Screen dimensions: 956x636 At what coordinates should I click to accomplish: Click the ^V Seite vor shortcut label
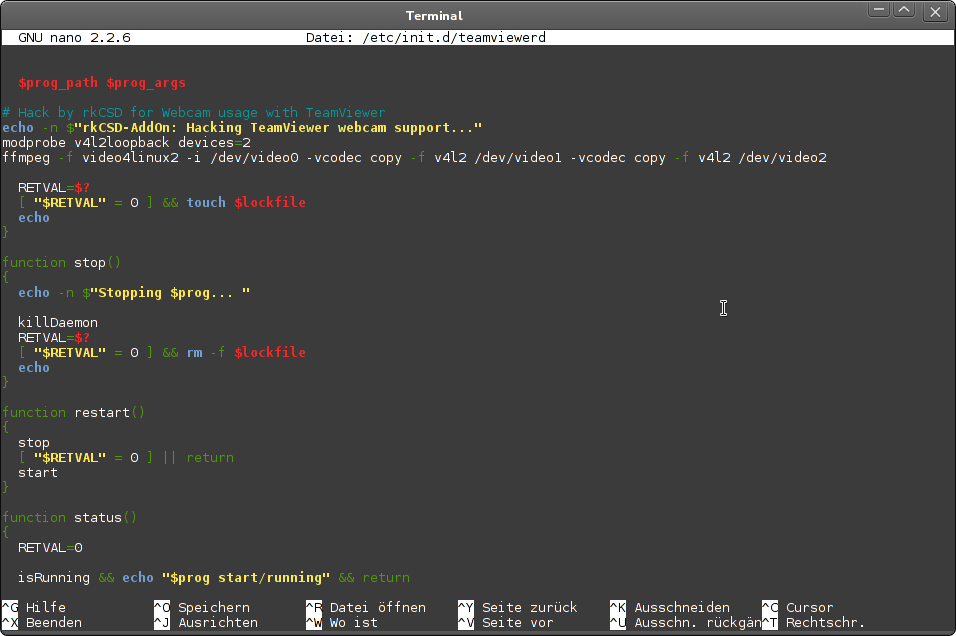(506, 623)
